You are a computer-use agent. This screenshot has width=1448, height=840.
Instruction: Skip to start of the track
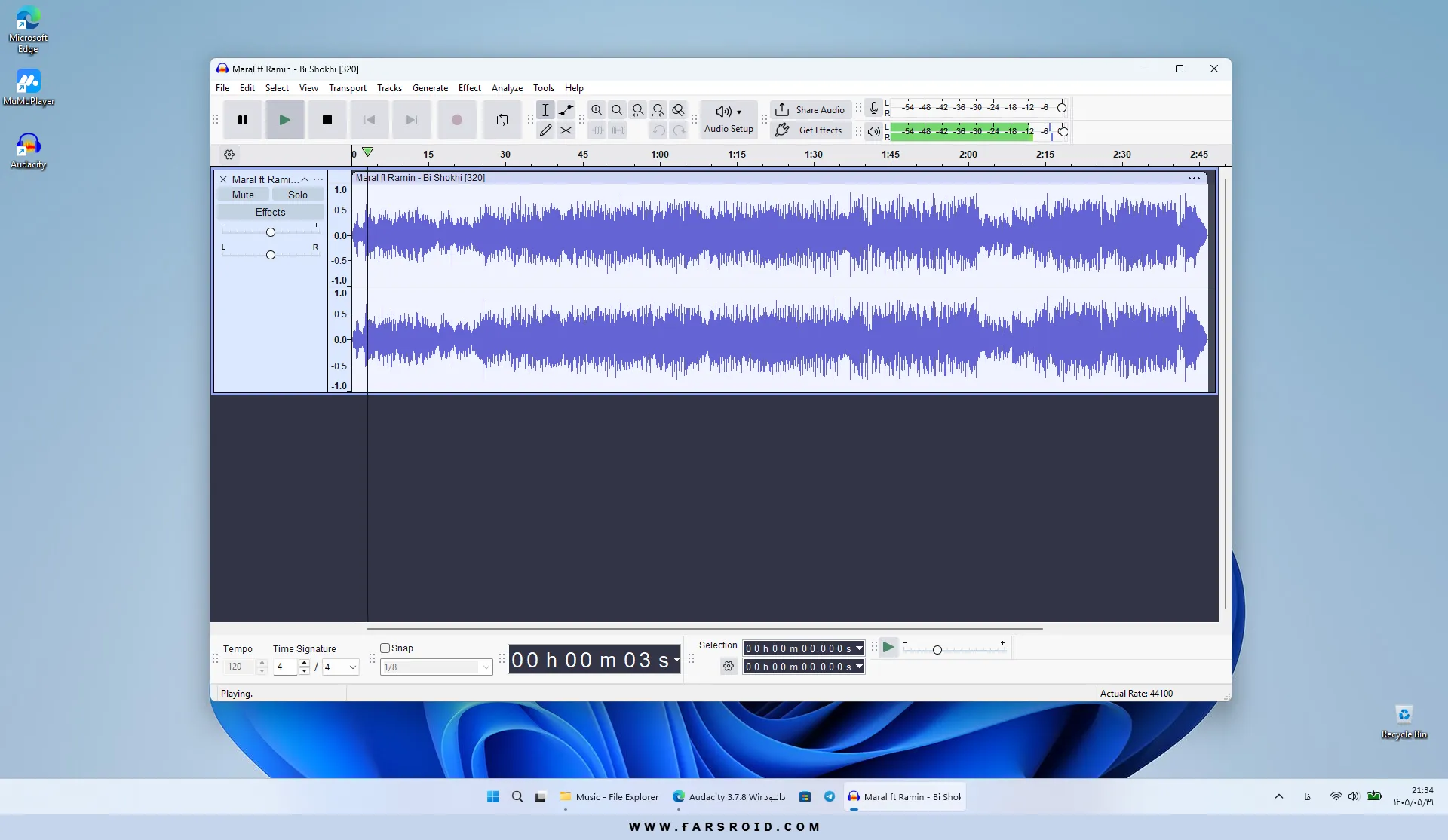pyautogui.click(x=370, y=120)
